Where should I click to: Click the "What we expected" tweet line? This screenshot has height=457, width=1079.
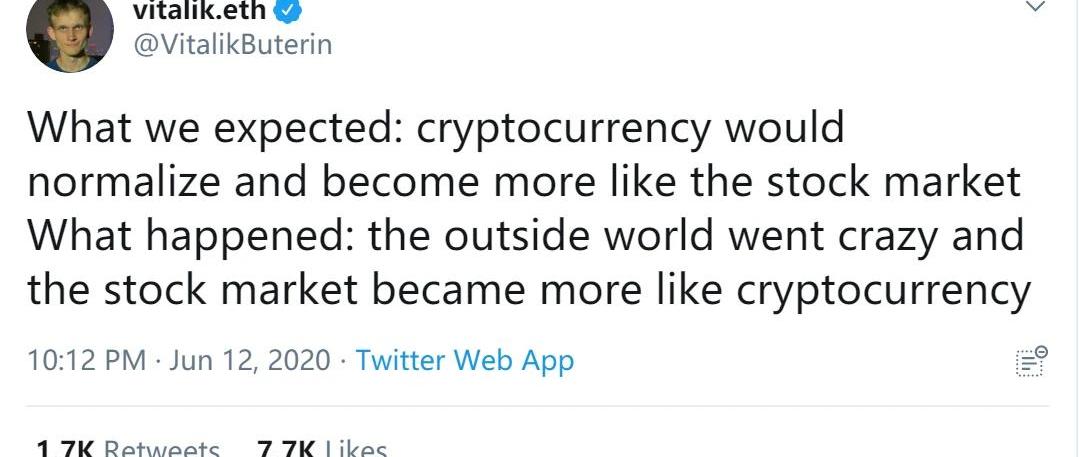pos(436,128)
